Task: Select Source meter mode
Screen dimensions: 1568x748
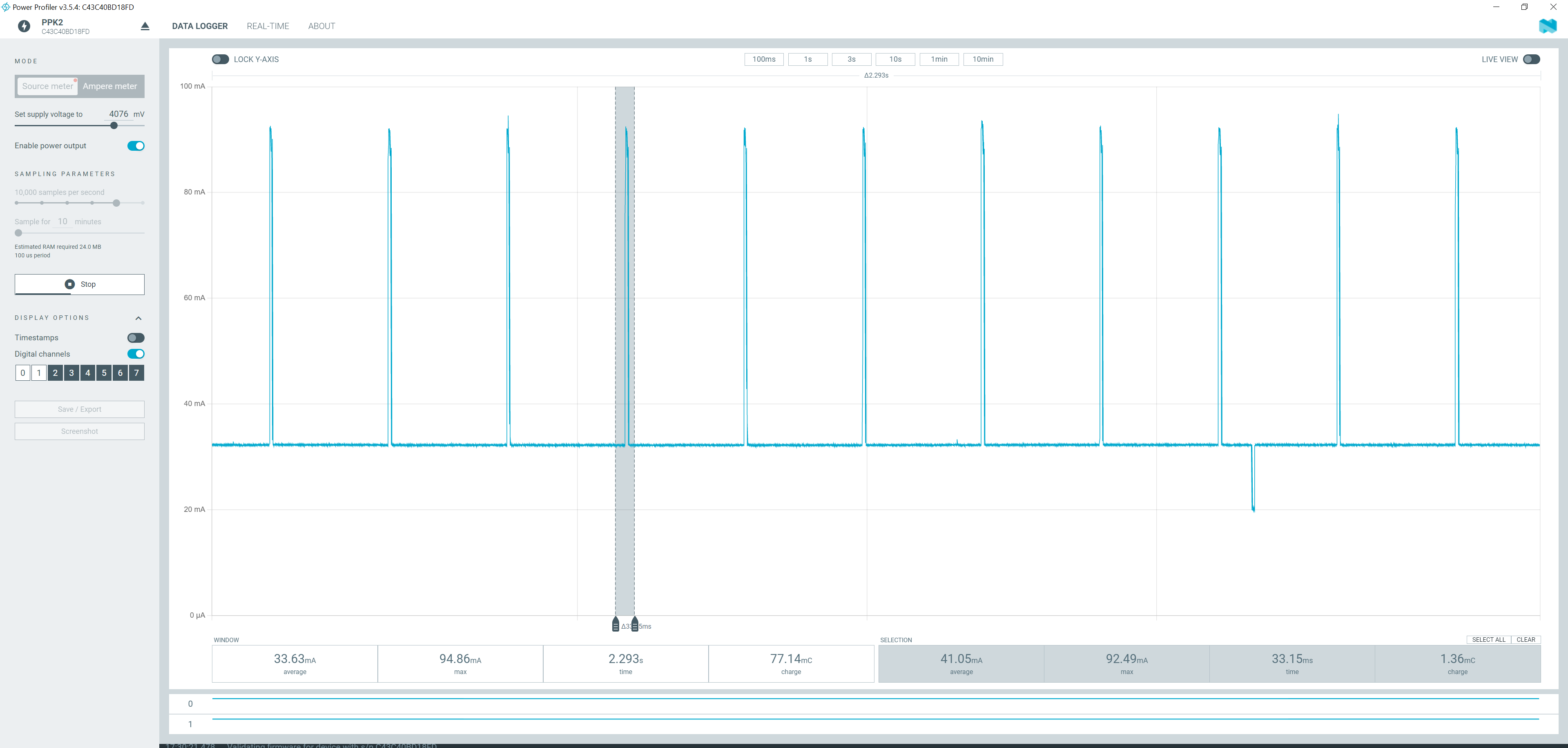Action: point(47,87)
